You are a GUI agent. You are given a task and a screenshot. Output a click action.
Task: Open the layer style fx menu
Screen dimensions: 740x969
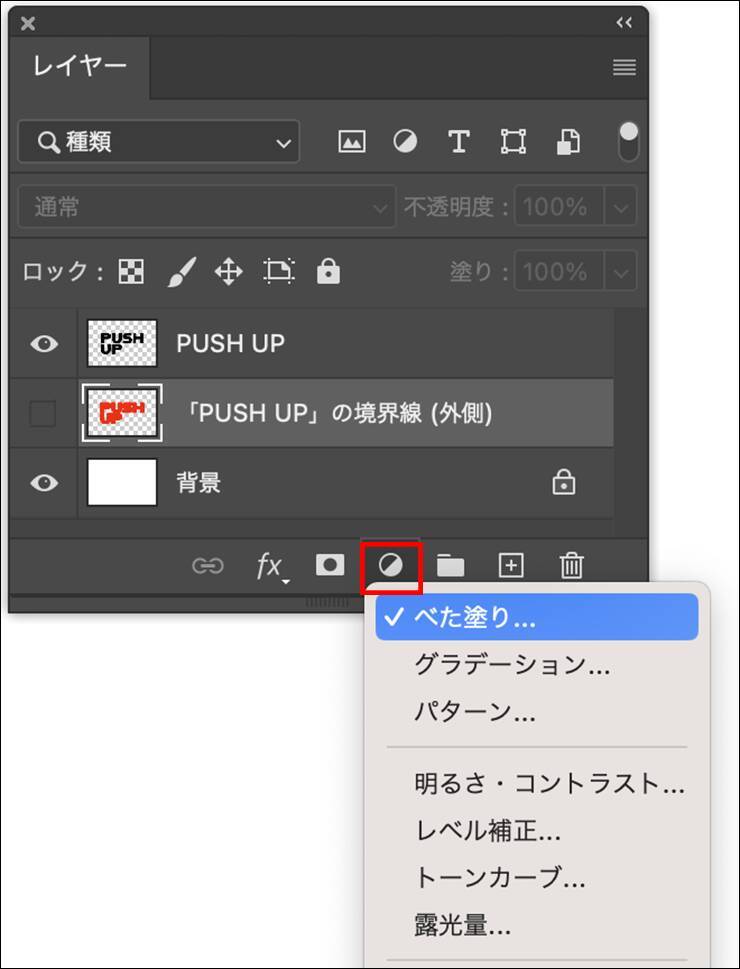269,566
